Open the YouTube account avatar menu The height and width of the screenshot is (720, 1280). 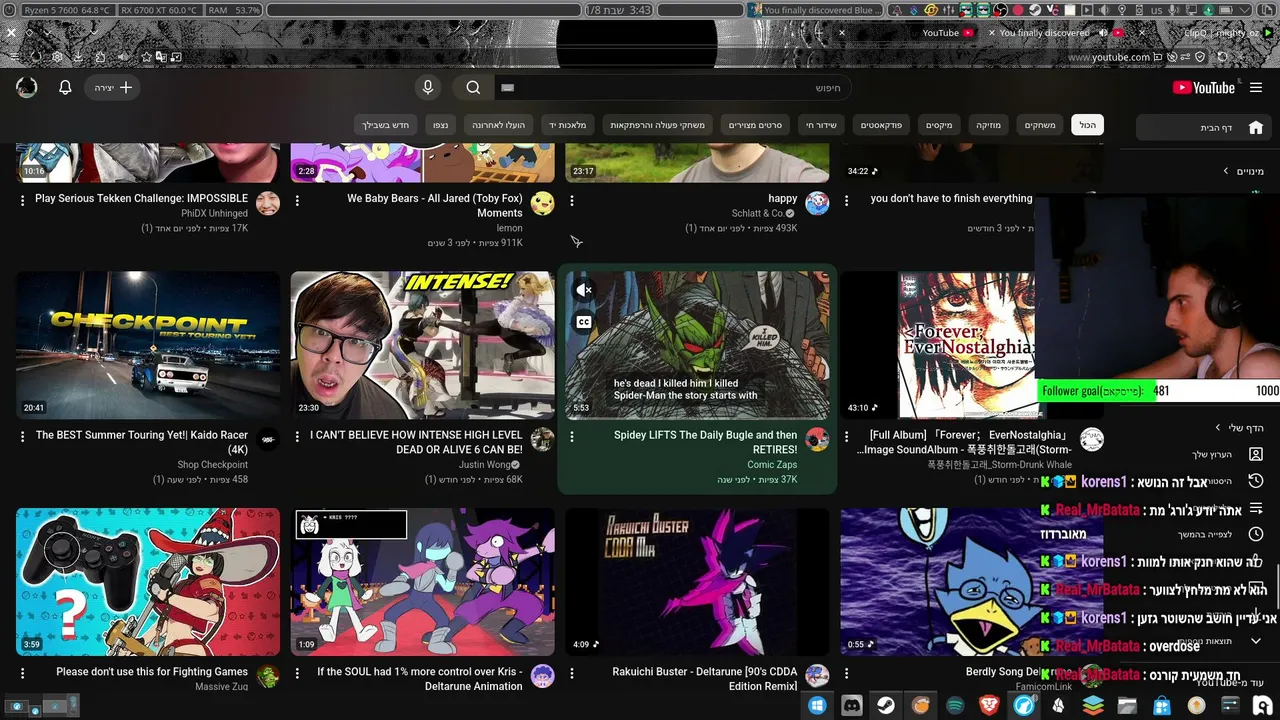27,88
